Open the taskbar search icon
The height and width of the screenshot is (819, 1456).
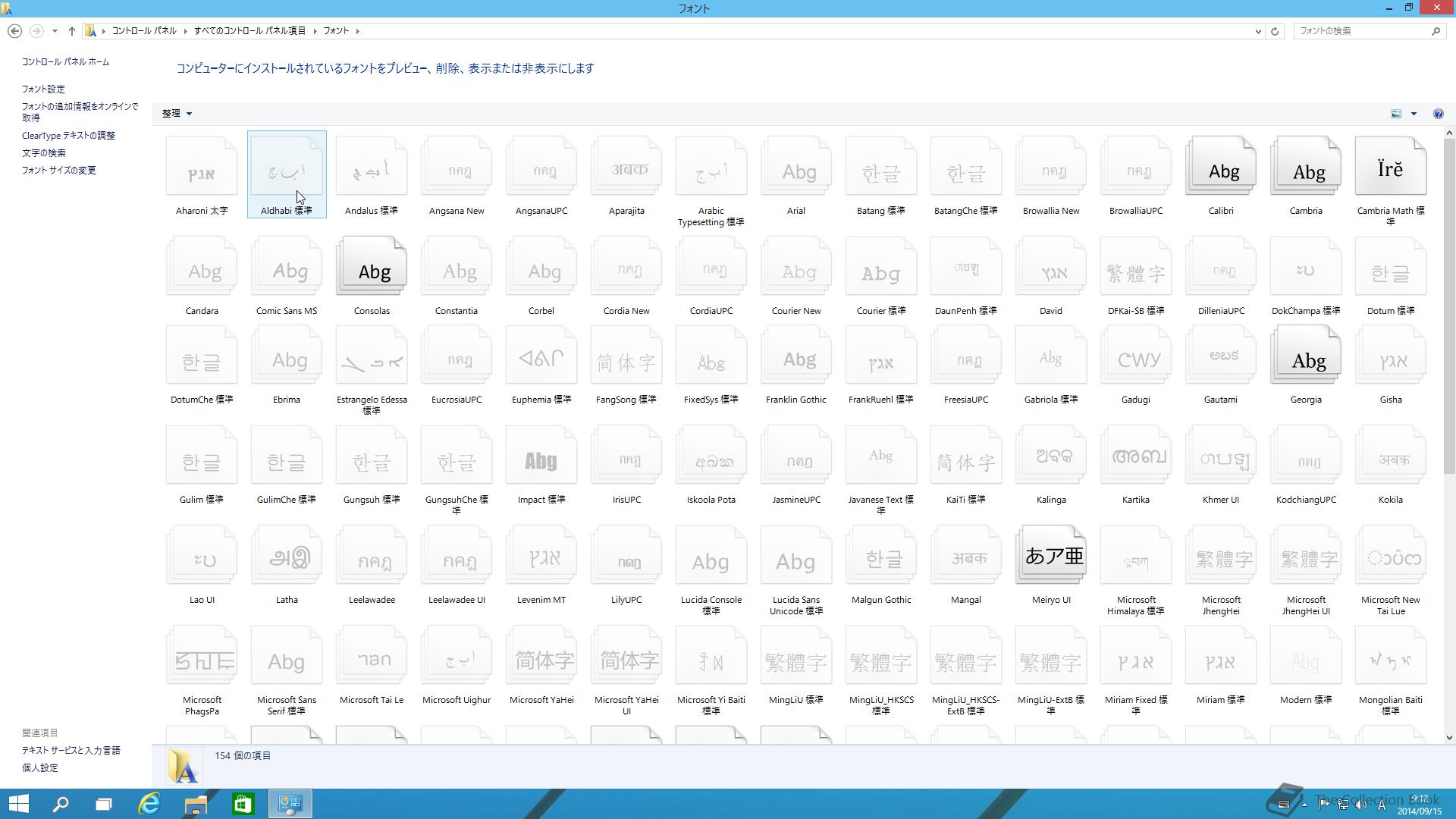click(61, 804)
